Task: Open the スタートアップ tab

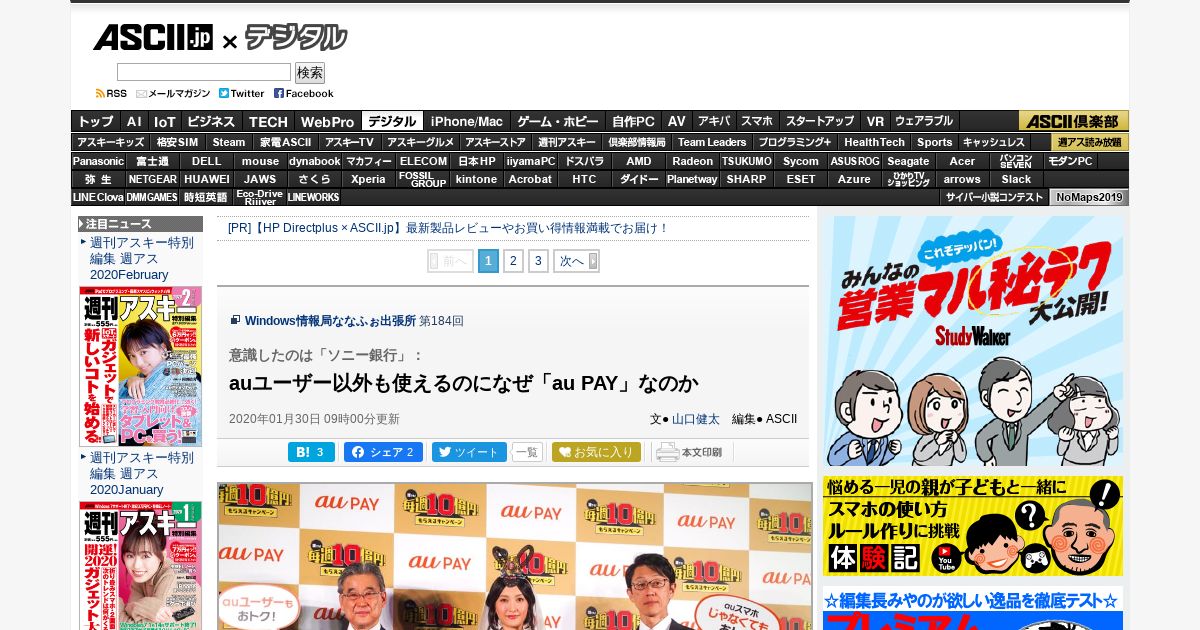Action: (x=820, y=121)
